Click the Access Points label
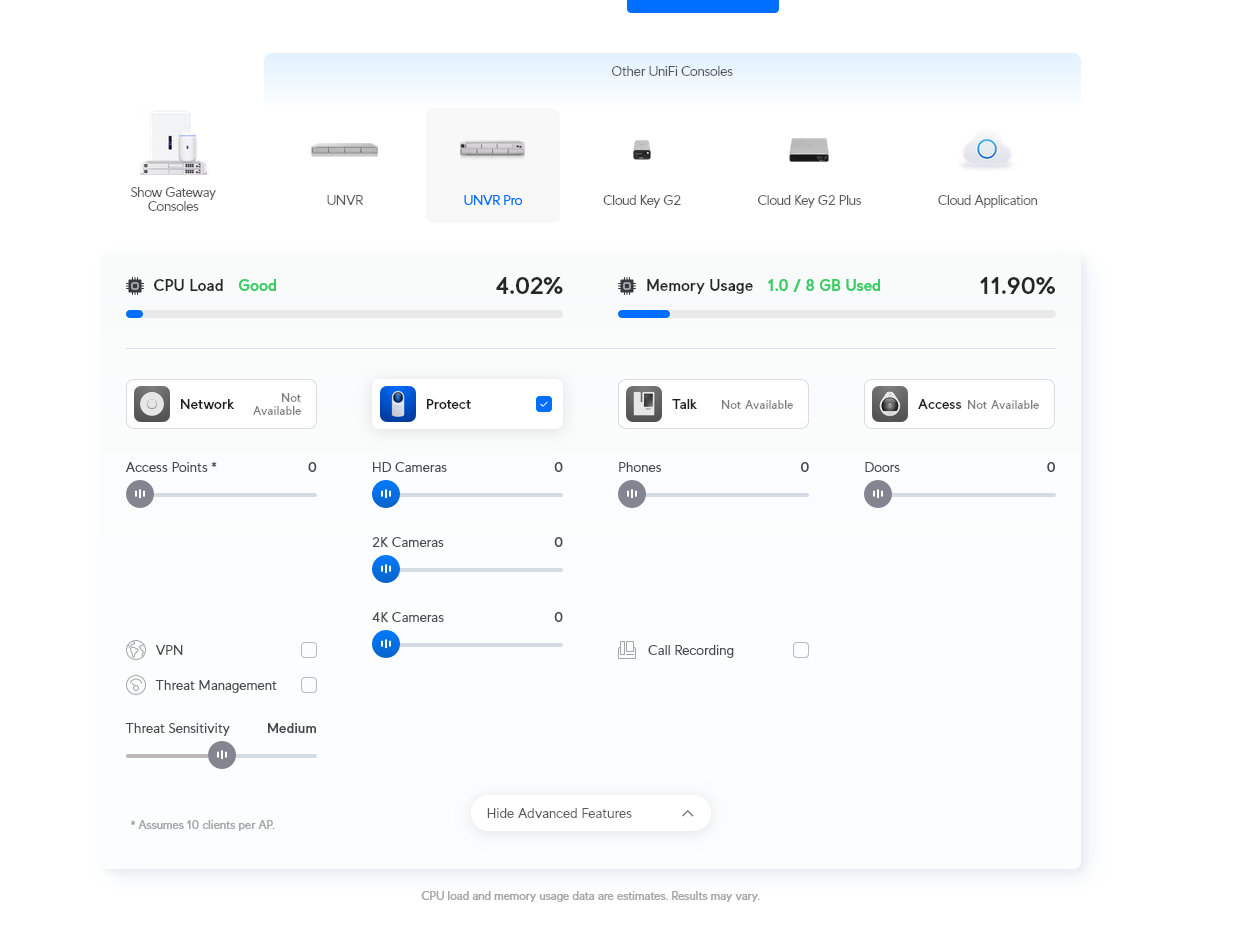Viewport: 1255px width, 948px height. pos(171,467)
